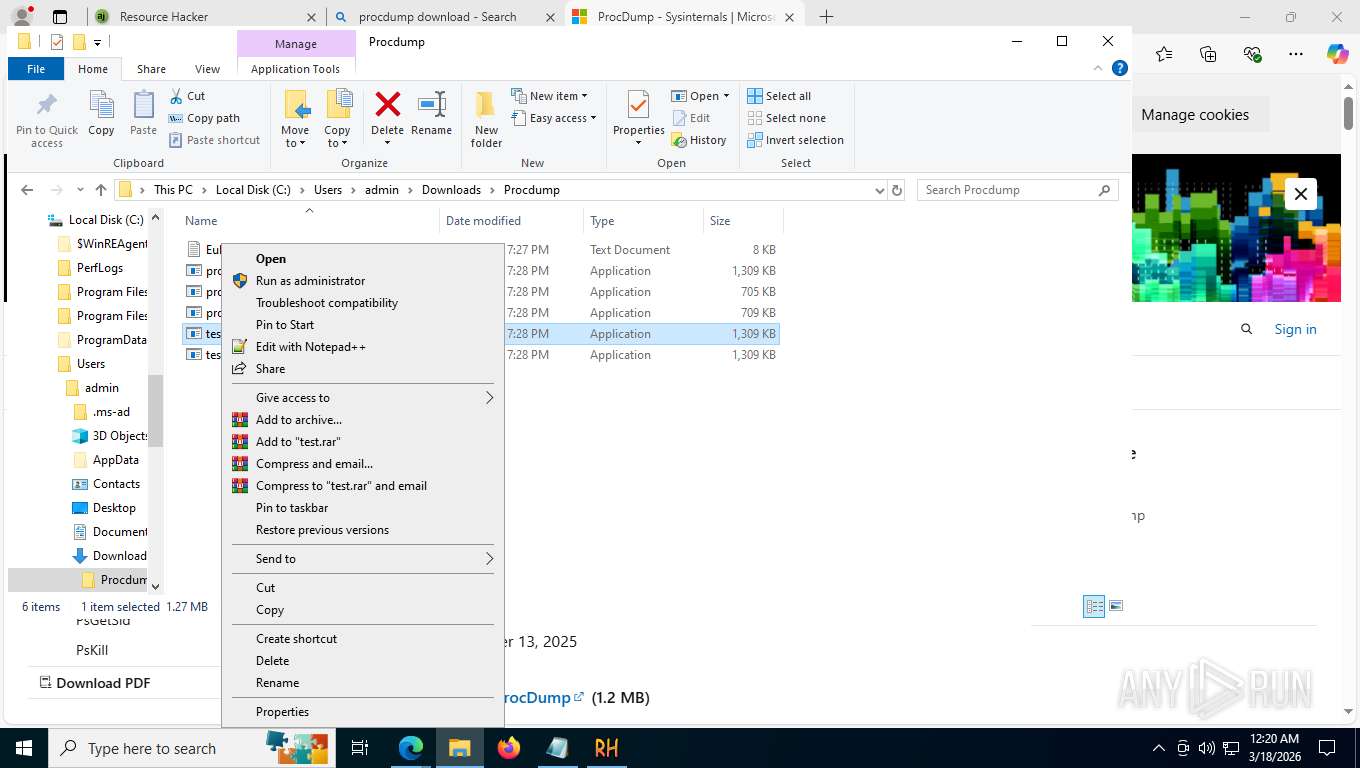Click the Sign in link
Screen dimensions: 1360x768
1295,329
